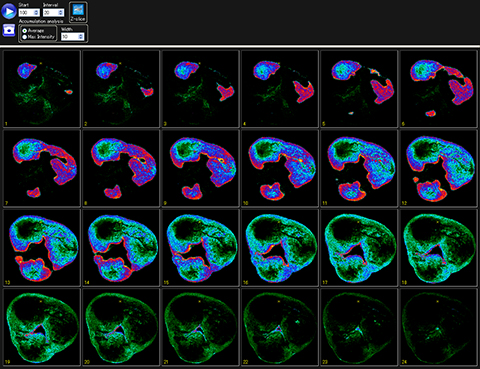480x369 pixels.
Task: Select slice thumbnail number 12
Action: (x=439, y=168)
